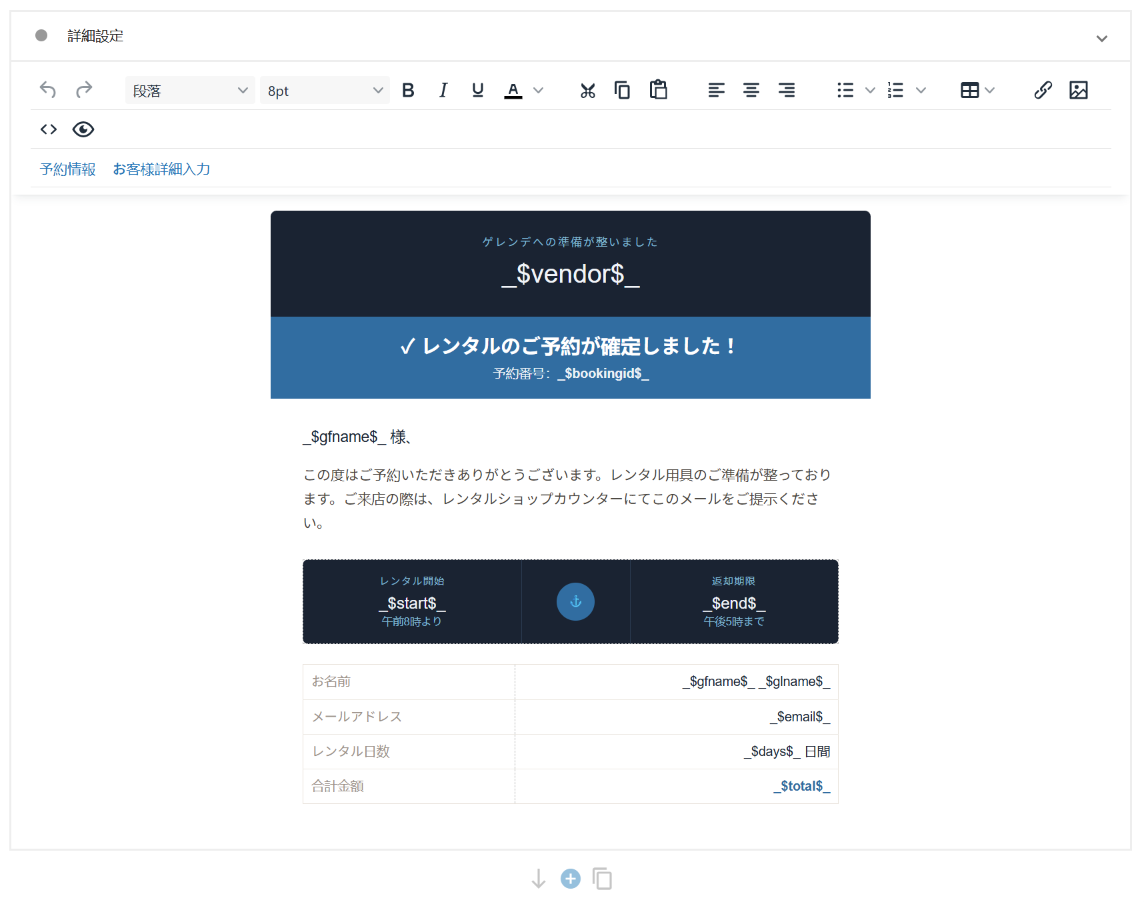Click the 午後5時まで text
This screenshot has width=1144, height=902.
(734, 621)
